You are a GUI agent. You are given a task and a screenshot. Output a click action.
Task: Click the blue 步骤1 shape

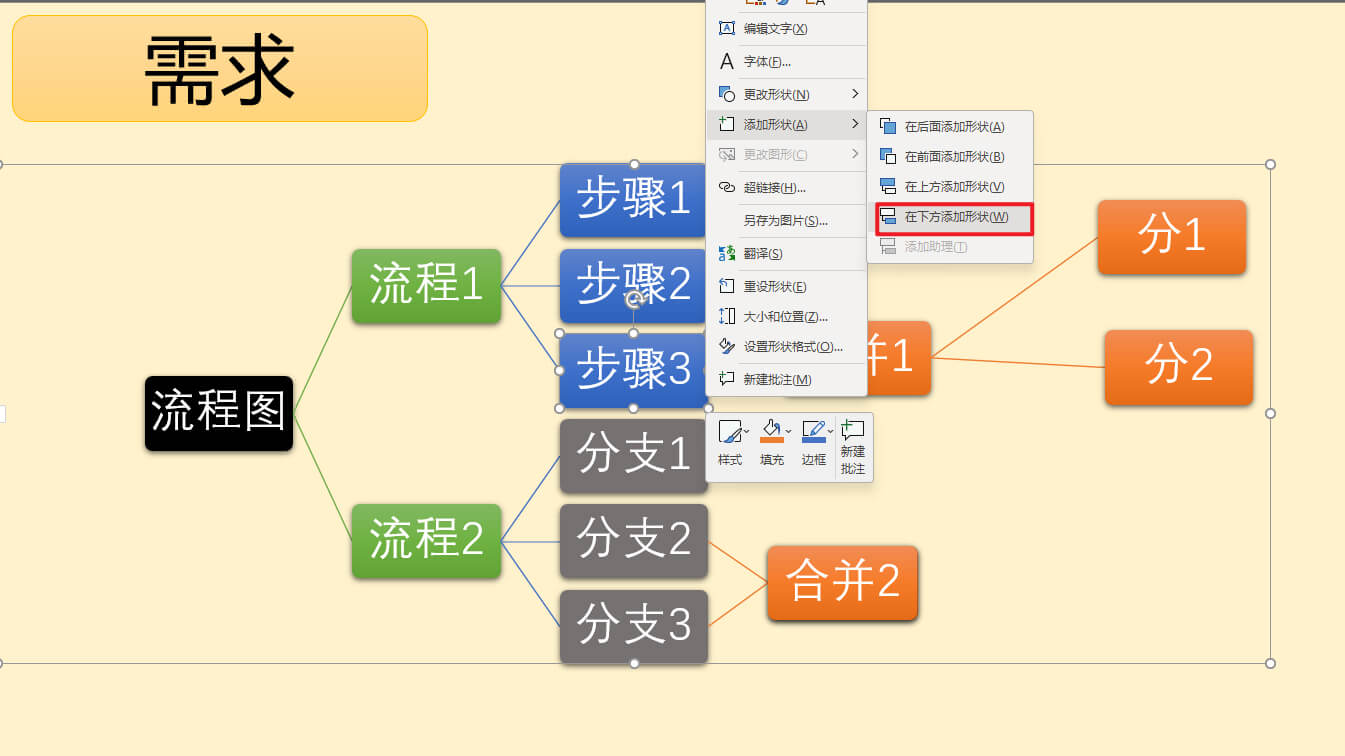click(x=633, y=200)
